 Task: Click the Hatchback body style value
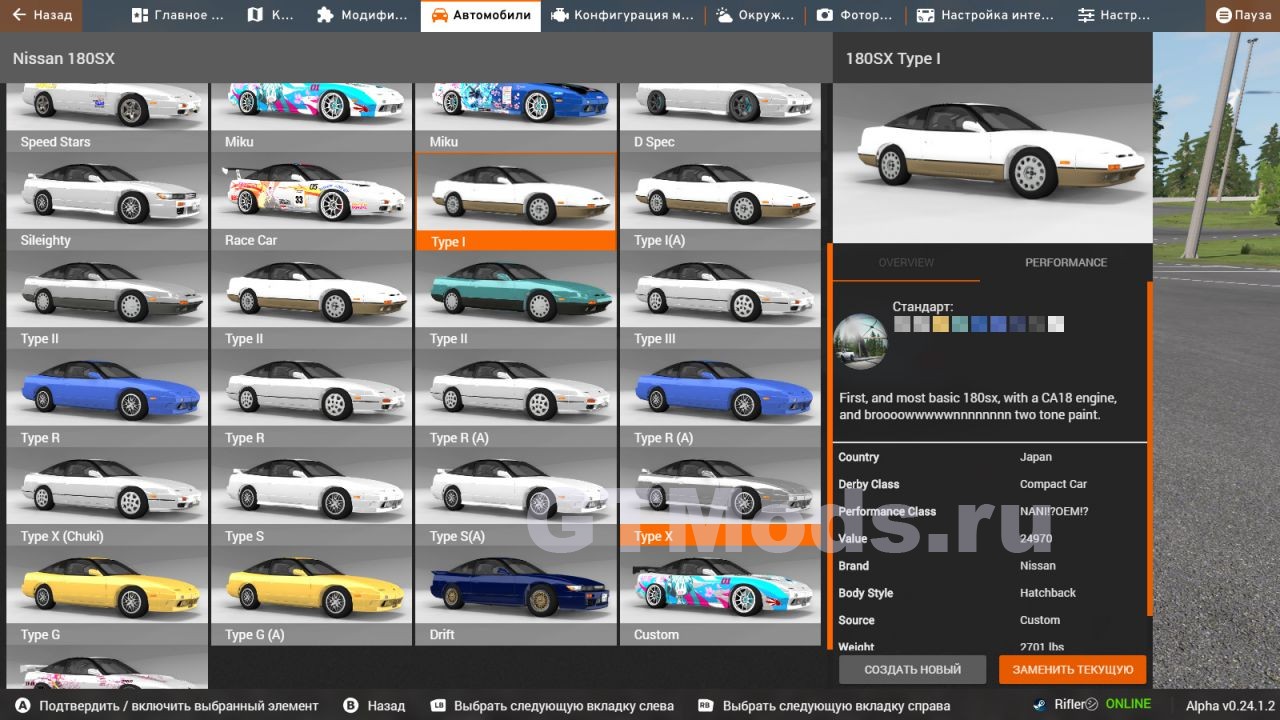(1048, 593)
